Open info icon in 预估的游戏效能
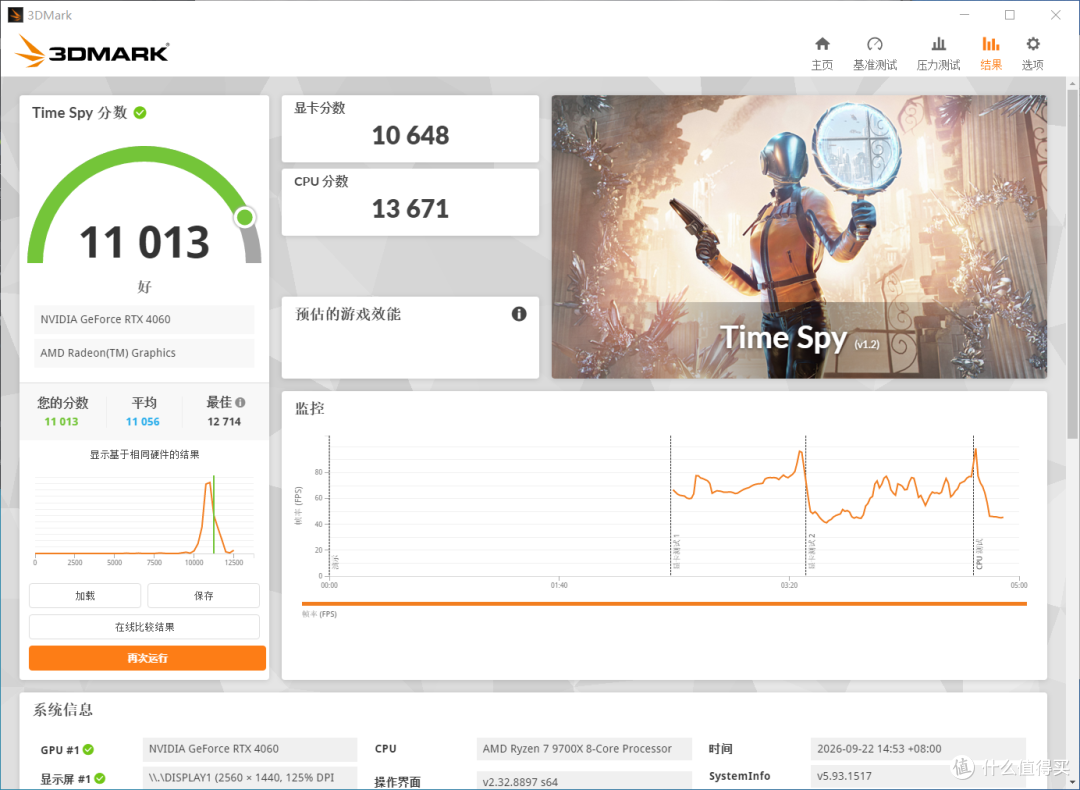1080x790 pixels. tap(519, 314)
